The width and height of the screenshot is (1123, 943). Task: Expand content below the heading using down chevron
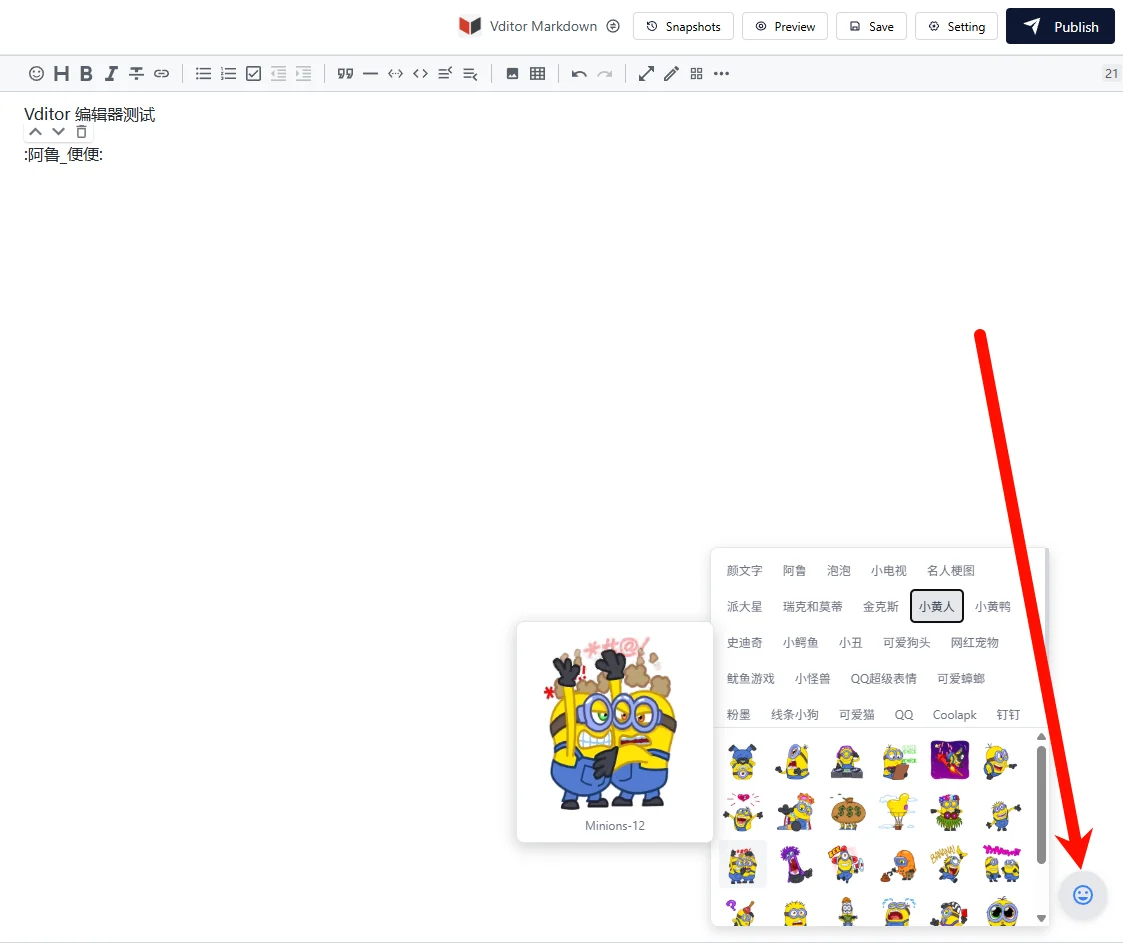(58, 131)
